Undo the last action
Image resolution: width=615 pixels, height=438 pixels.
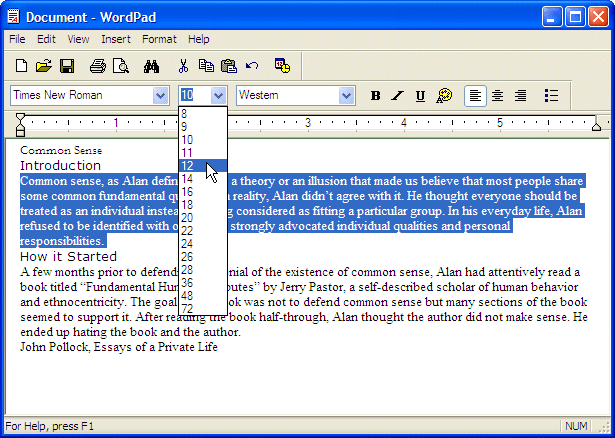252,65
